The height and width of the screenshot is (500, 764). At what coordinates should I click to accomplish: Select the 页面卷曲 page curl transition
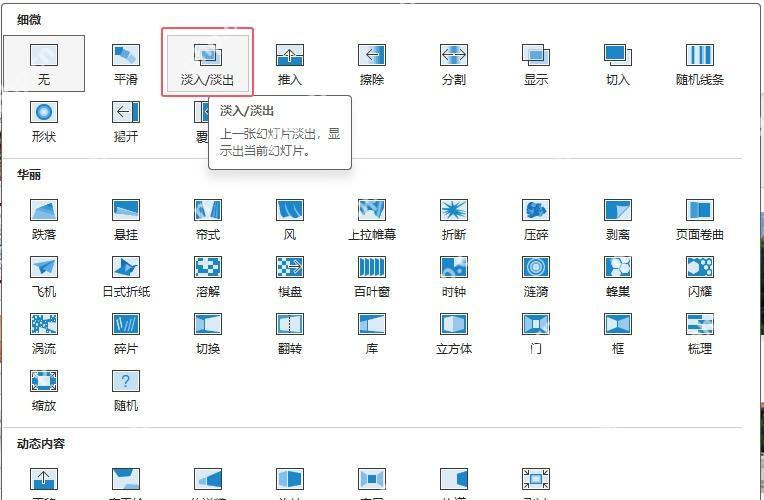(700, 219)
